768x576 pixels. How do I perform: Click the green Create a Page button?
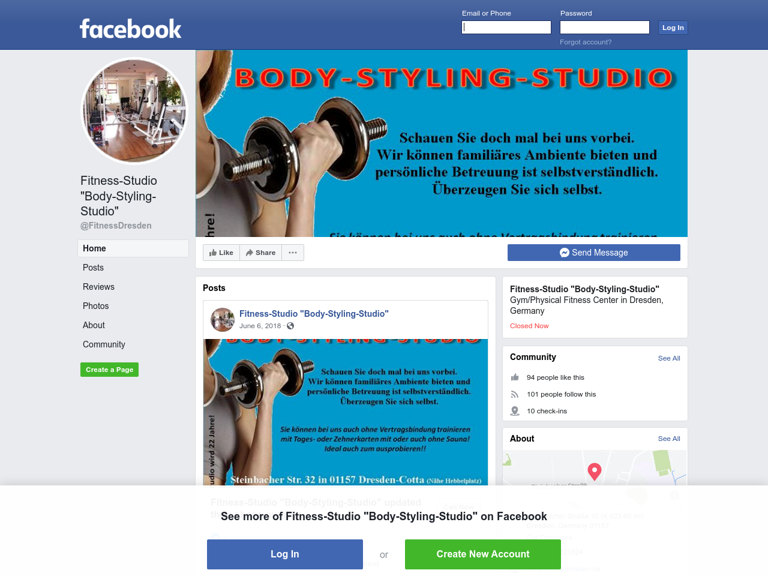[x=109, y=369]
